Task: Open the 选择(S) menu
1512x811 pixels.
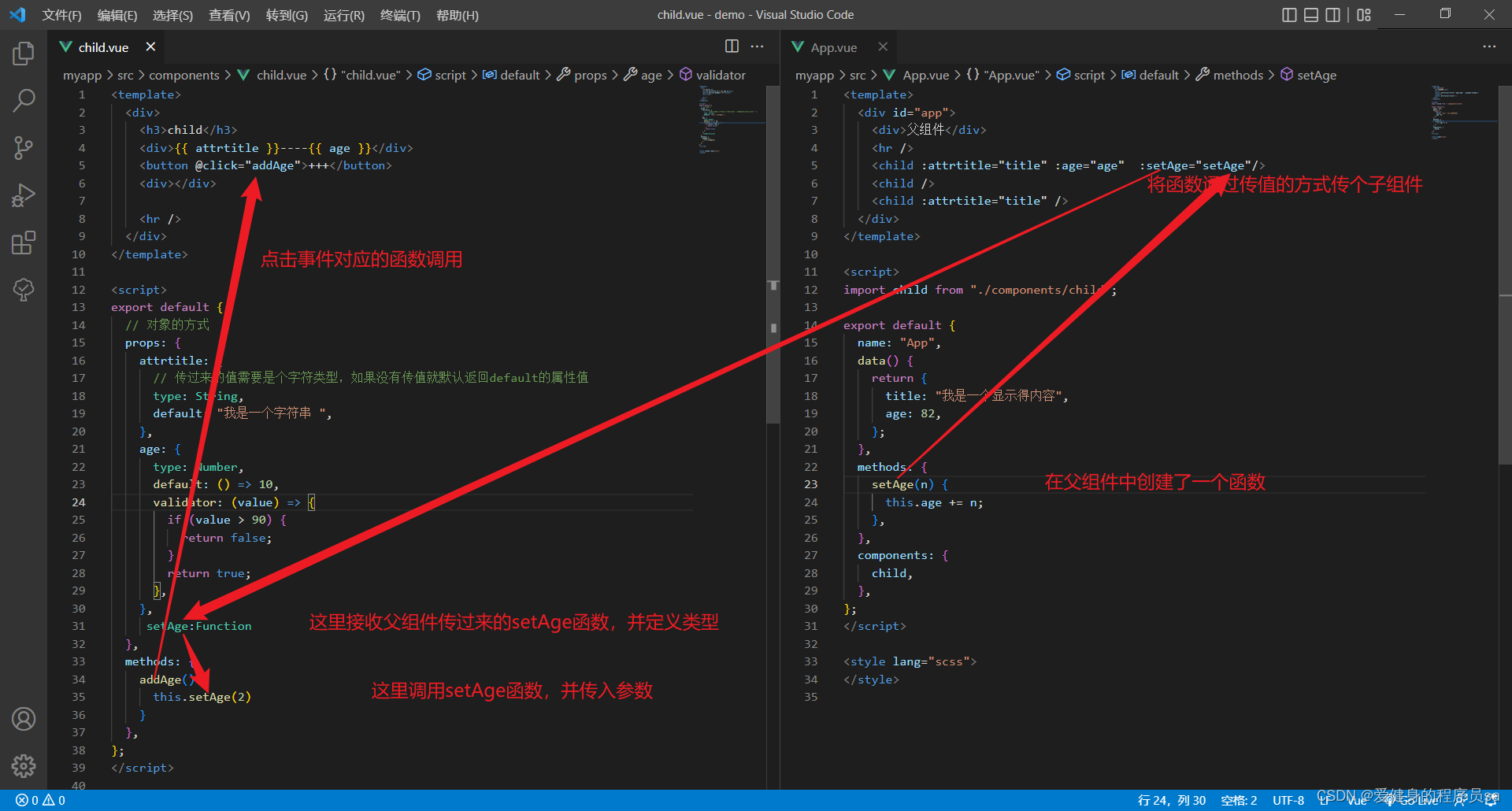Action: click(x=172, y=15)
